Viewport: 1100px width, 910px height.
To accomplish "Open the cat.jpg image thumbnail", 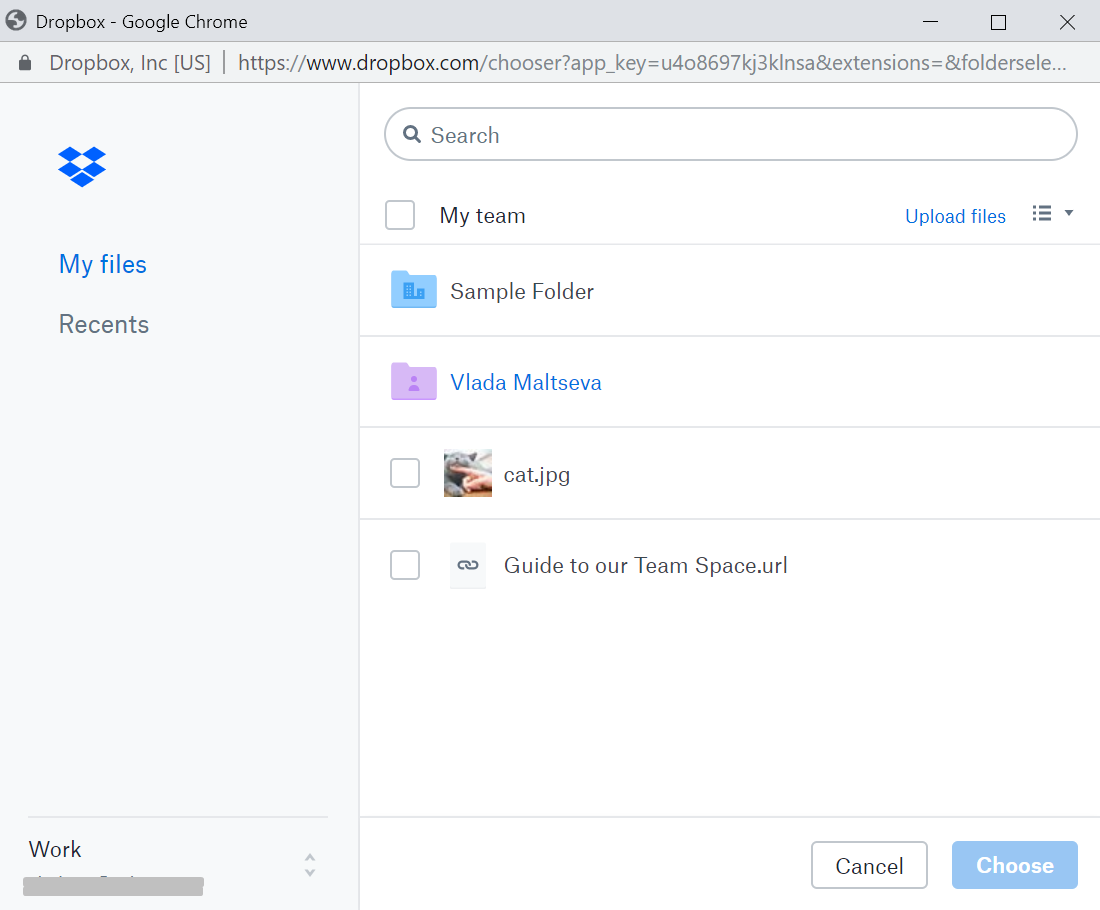I will (x=467, y=473).
